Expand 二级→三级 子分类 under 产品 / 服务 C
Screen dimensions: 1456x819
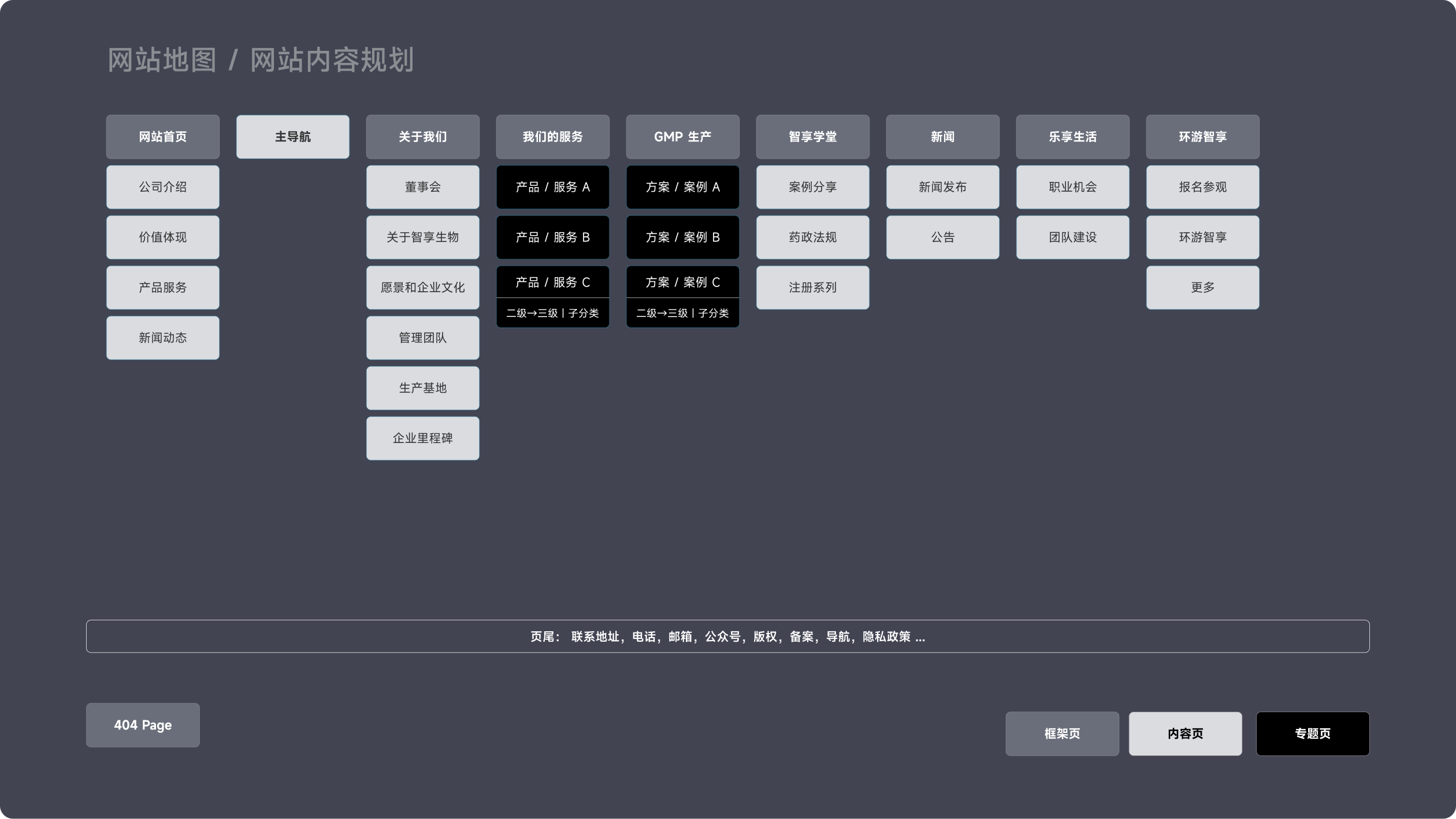552,313
